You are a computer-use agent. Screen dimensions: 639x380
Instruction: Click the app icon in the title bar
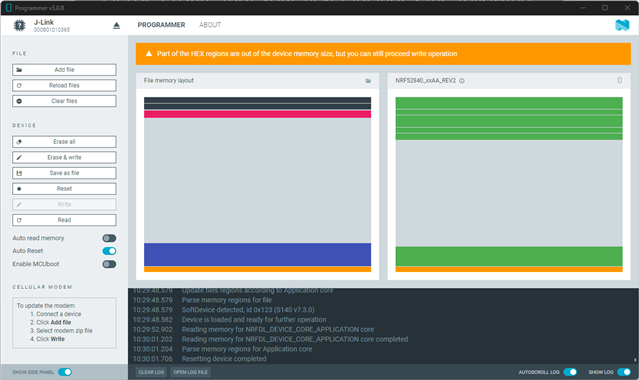tap(9, 7)
